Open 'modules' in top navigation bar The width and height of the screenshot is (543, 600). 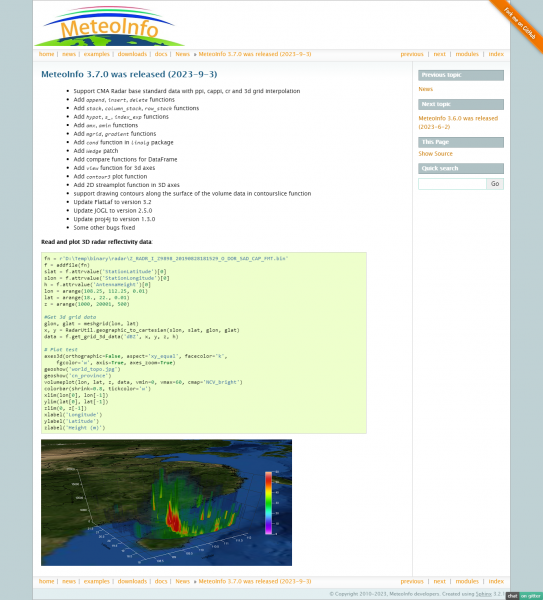pos(467,54)
